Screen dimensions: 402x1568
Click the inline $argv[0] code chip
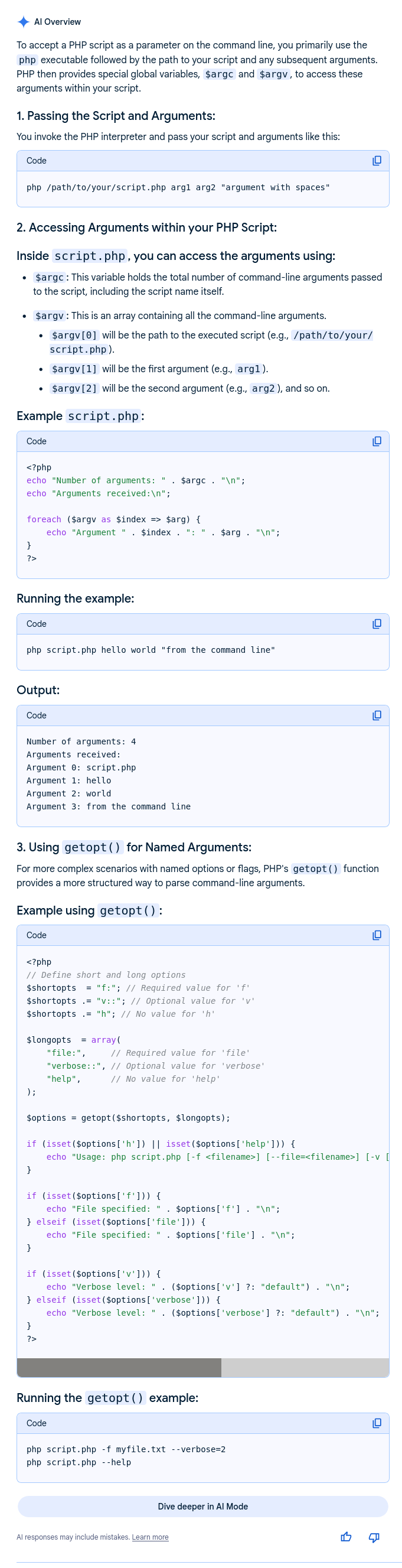(74, 336)
